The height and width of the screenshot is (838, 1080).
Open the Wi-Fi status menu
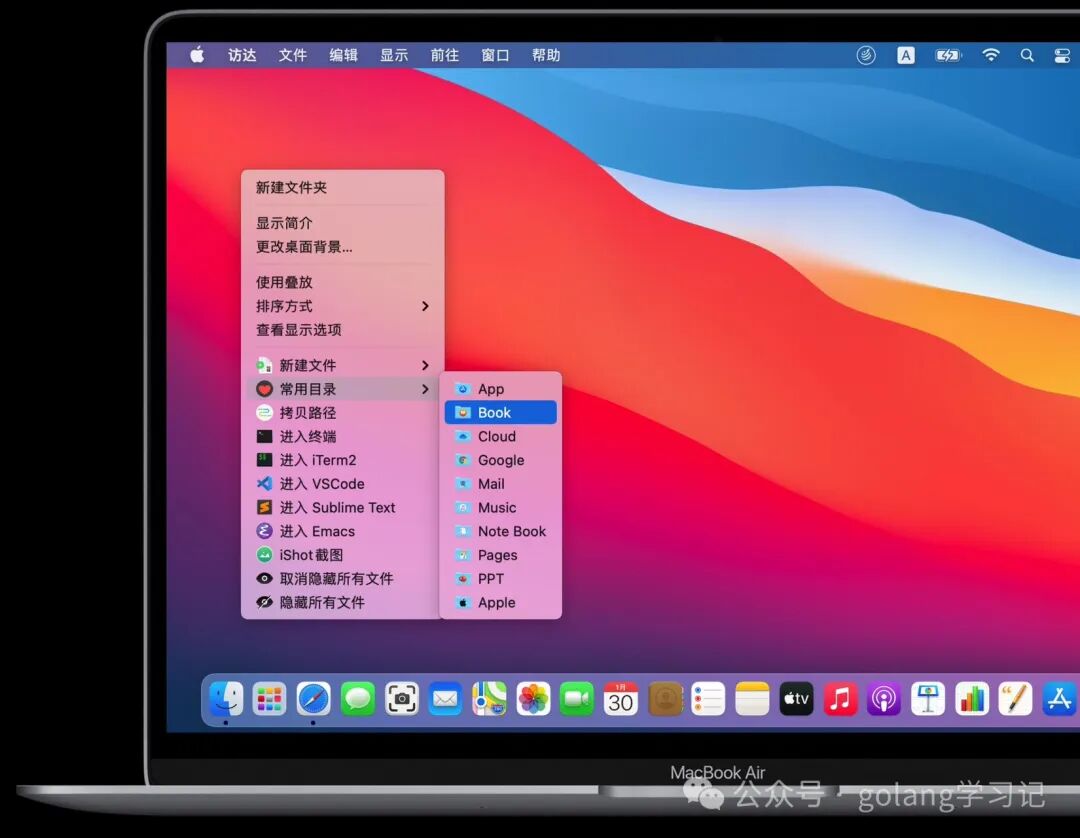click(990, 55)
